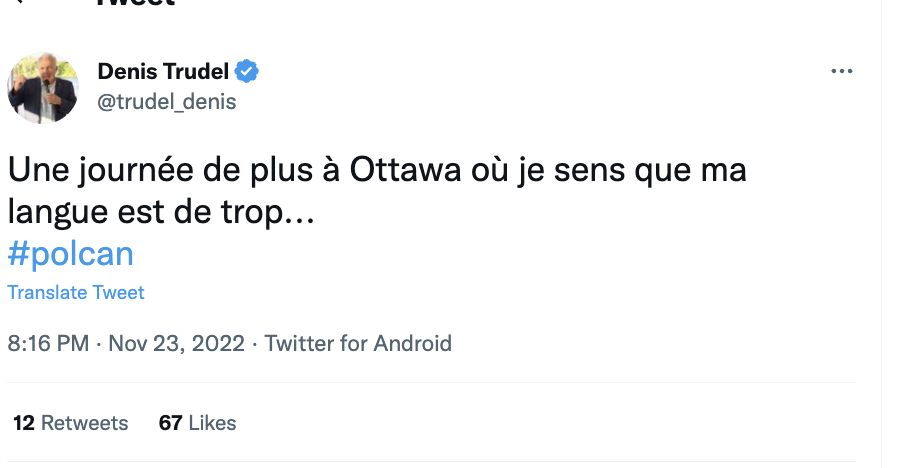Click the vertical column border on right
Image resolution: width=902 pixels, height=468 pixels.
click(881, 234)
